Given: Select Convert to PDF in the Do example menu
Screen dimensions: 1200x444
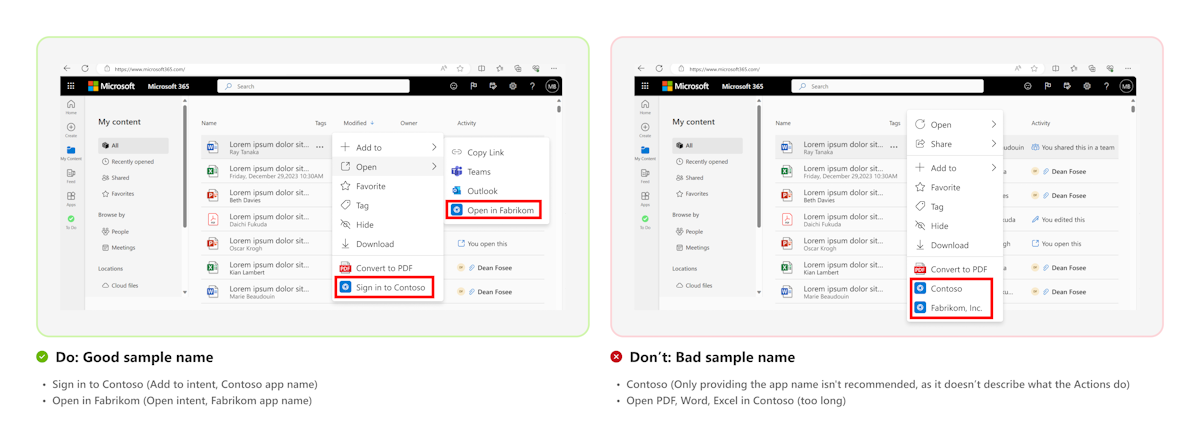Looking at the screenshot, I should click(x=377, y=268).
